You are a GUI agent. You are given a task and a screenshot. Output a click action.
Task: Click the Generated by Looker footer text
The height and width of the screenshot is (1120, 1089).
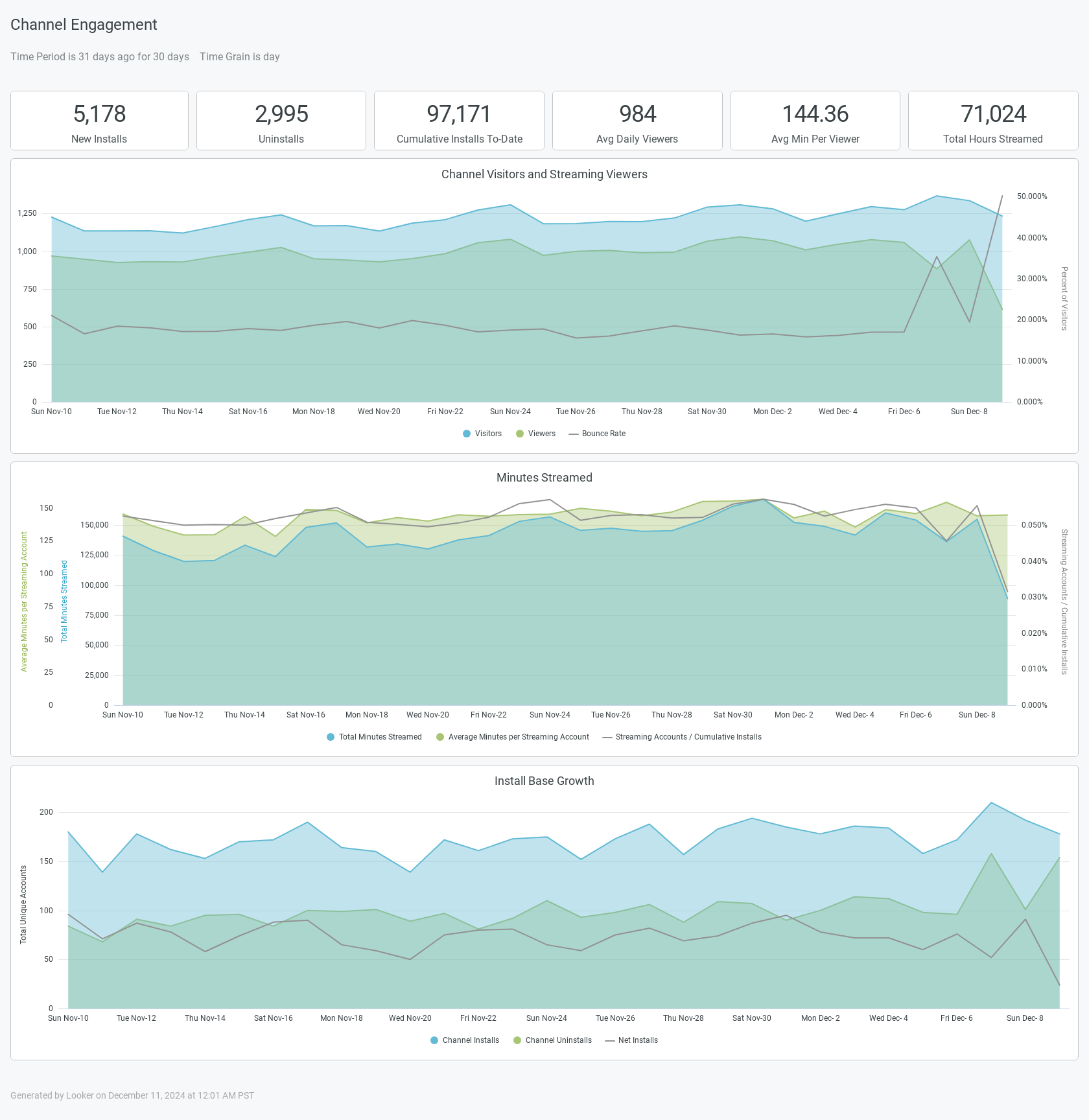pyautogui.click(x=132, y=1095)
